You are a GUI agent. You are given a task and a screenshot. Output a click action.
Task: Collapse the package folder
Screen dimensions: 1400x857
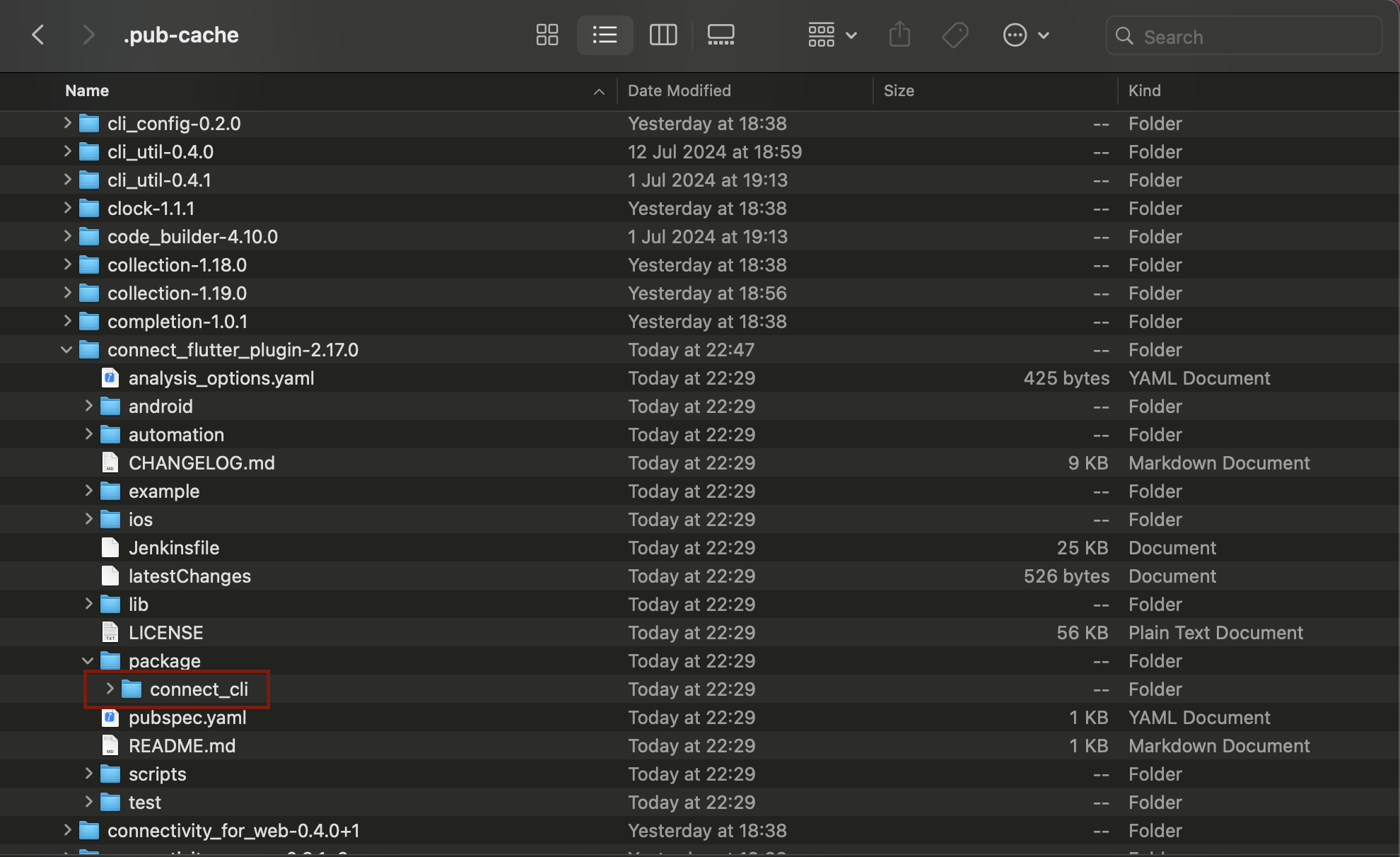coord(88,660)
